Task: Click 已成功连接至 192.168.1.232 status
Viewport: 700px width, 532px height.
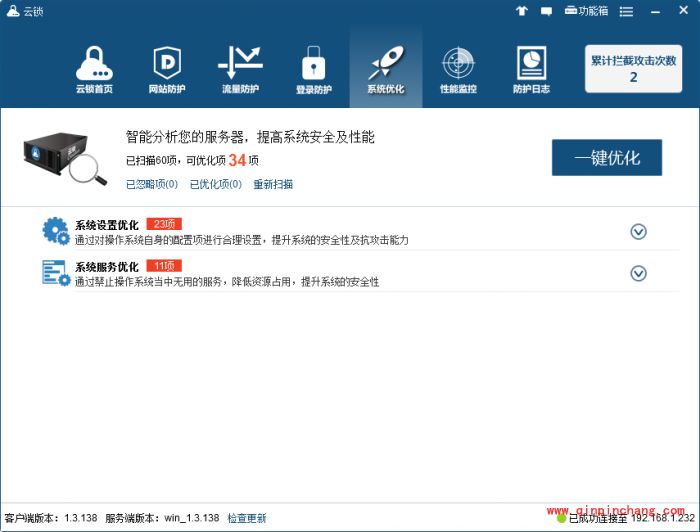Action: click(x=632, y=518)
